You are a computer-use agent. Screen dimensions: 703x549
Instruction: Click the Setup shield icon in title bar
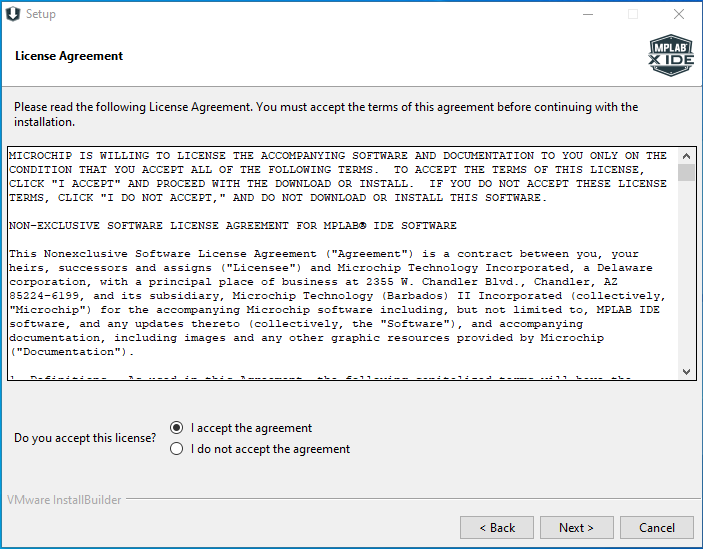coord(13,14)
